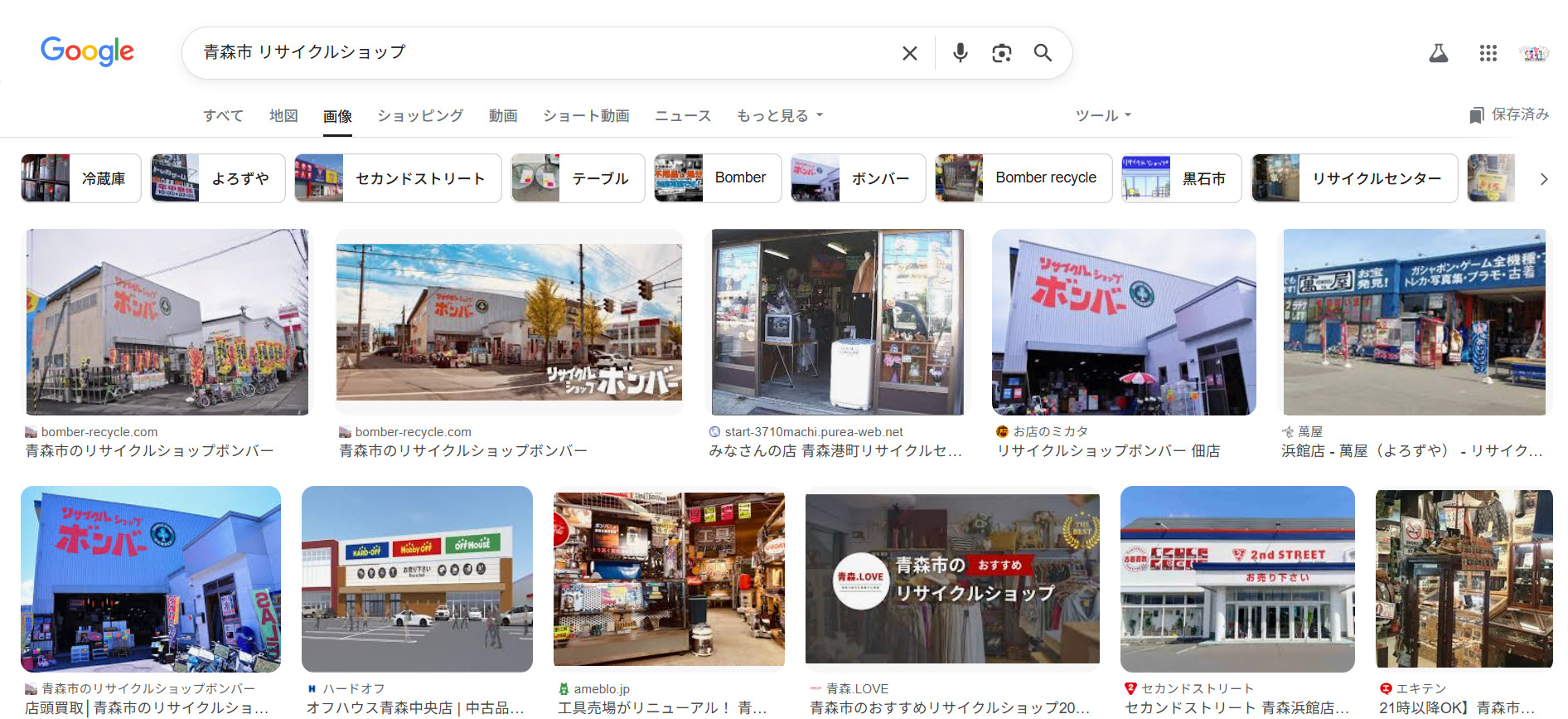The image size is (1568, 719).
Task: Open wide ボンバー street-view image with yellow tree
Action: (x=509, y=323)
